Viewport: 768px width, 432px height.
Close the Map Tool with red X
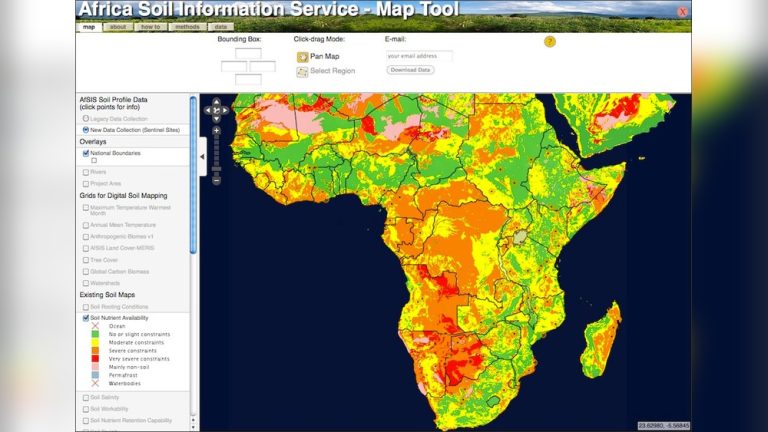pyautogui.click(x=682, y=12)
